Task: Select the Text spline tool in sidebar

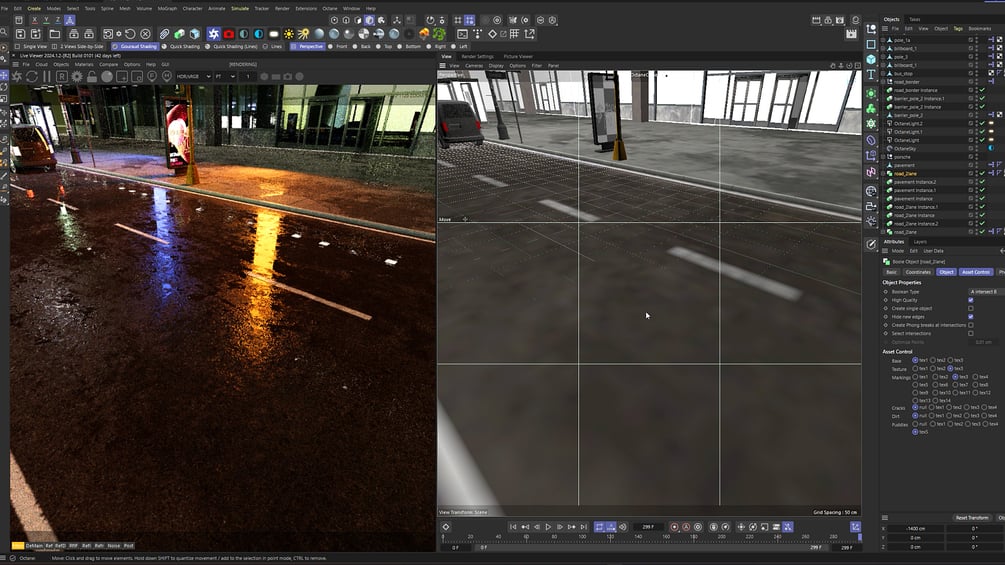Action: pos(870,75)
